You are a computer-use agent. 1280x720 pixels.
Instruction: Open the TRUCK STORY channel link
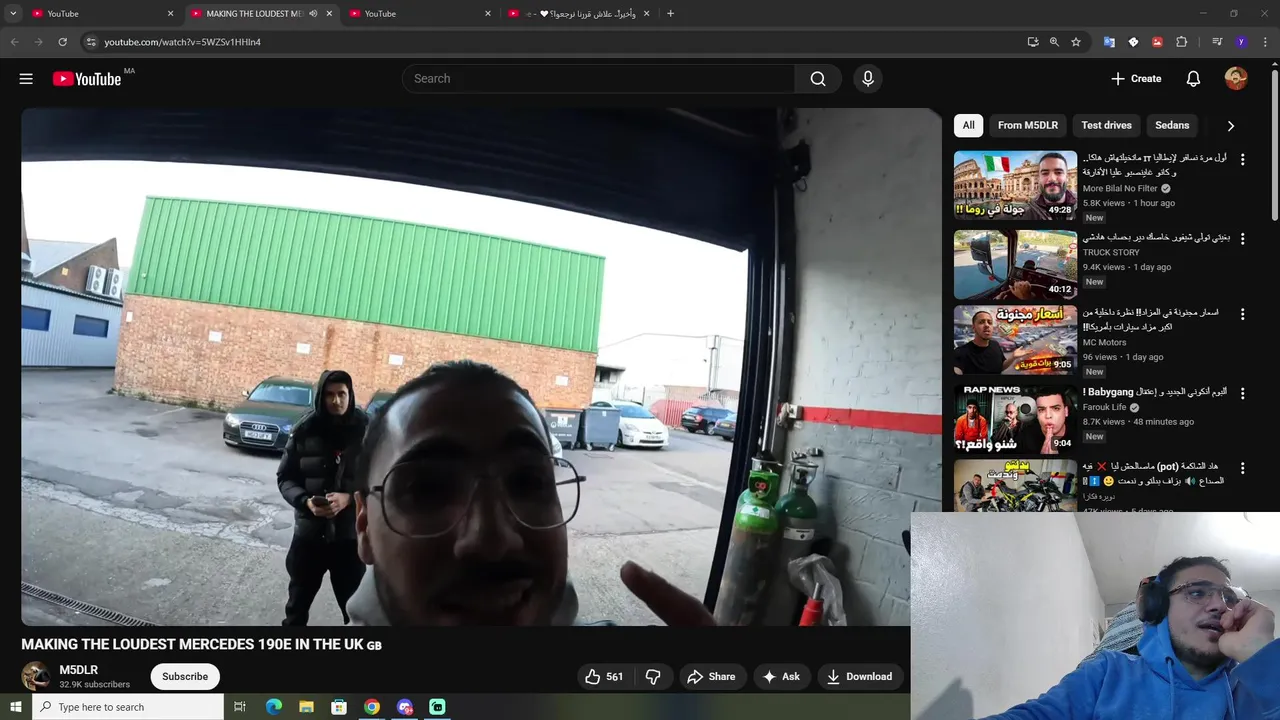pos(1111,252)
